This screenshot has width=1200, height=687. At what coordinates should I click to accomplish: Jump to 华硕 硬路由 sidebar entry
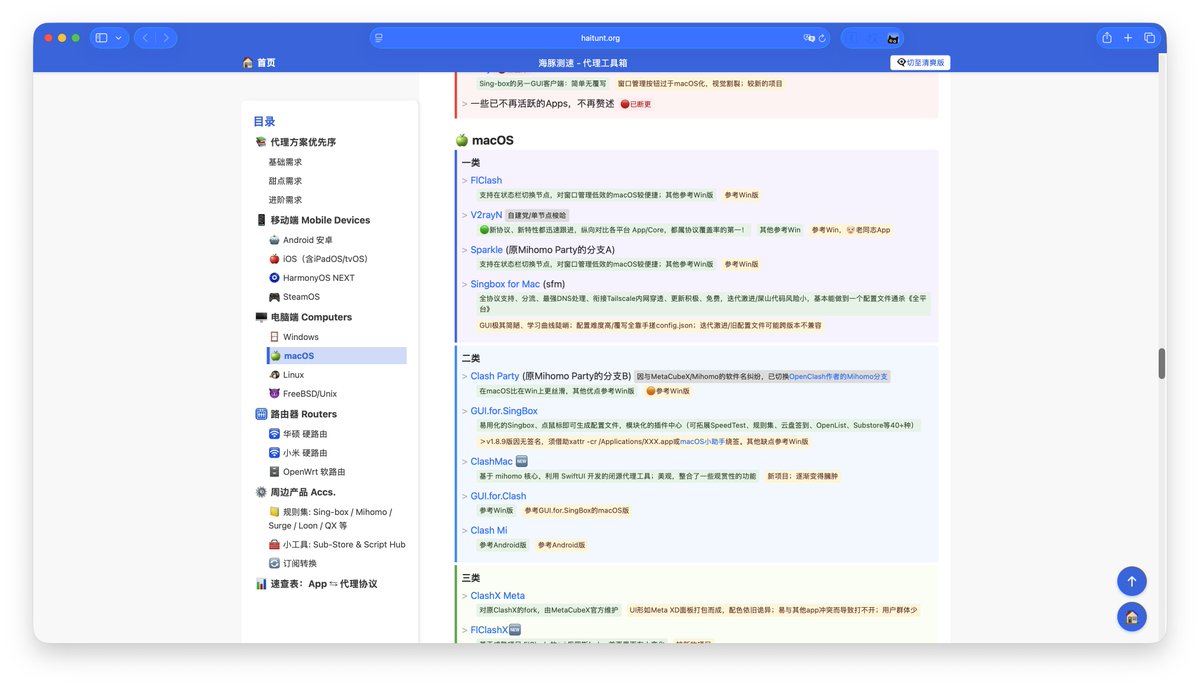[298, 434]
